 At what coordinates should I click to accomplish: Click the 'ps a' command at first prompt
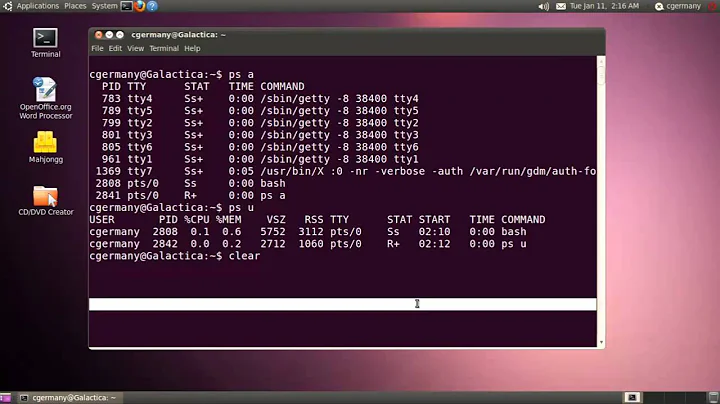241,74
